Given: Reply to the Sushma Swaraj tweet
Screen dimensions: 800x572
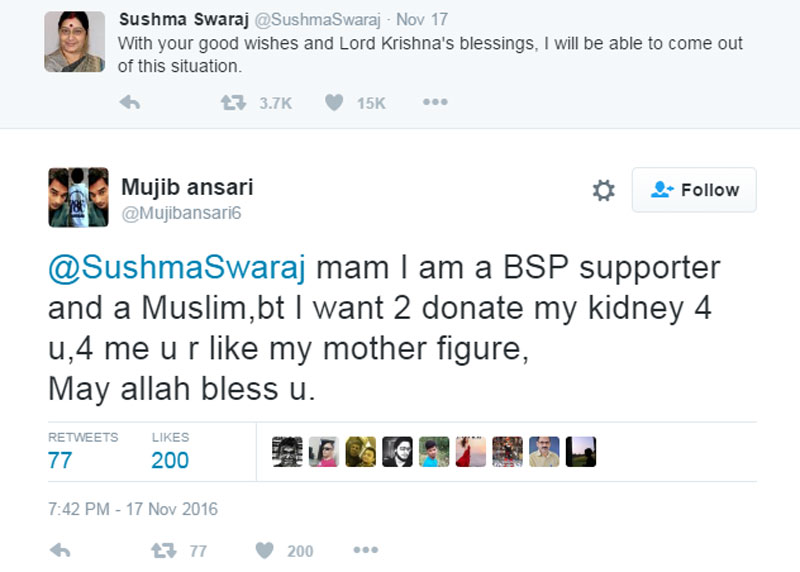Looking at the screenshot, I should 129,102.
